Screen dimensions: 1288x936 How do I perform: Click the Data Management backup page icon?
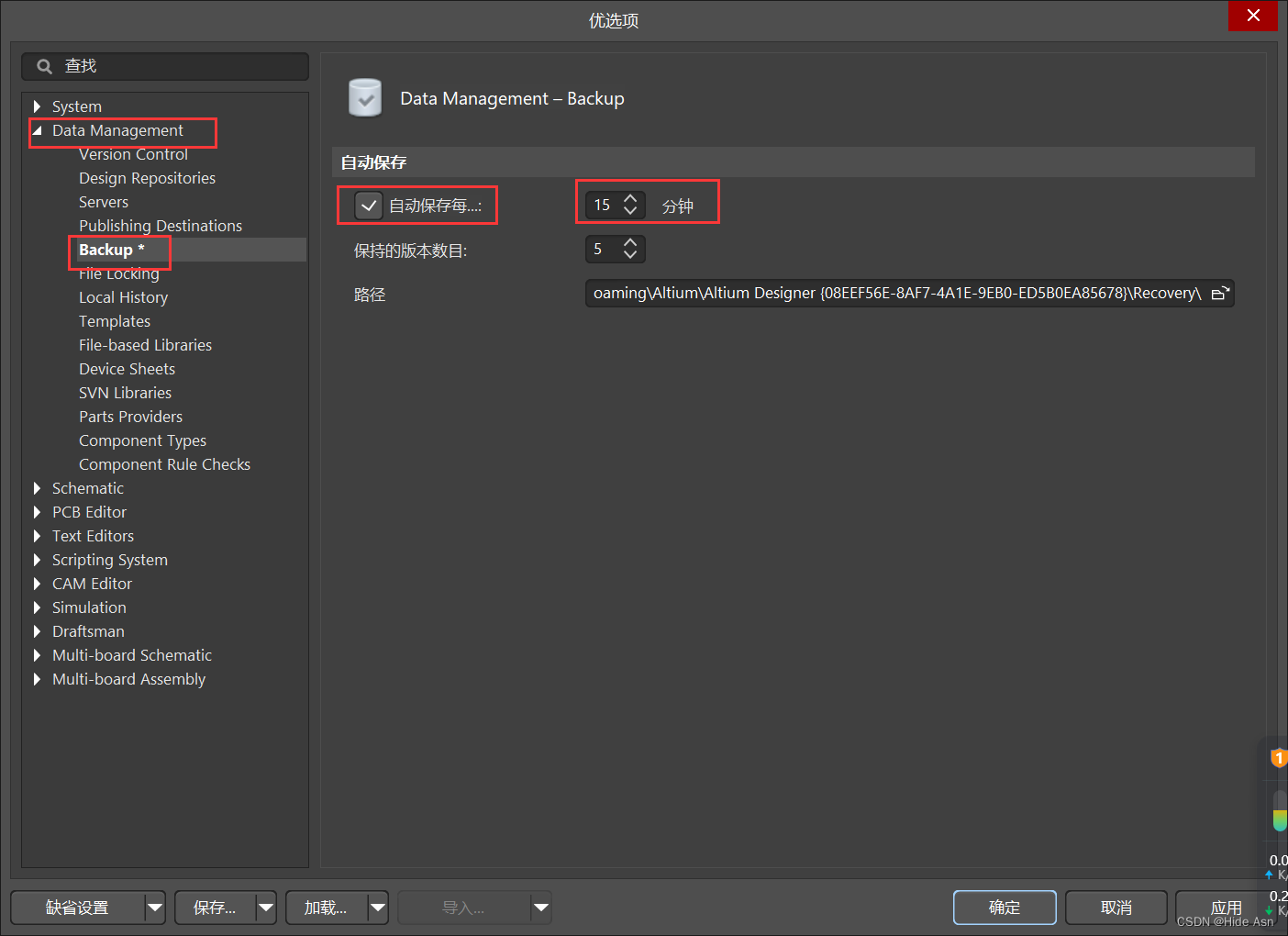[365, 97]
